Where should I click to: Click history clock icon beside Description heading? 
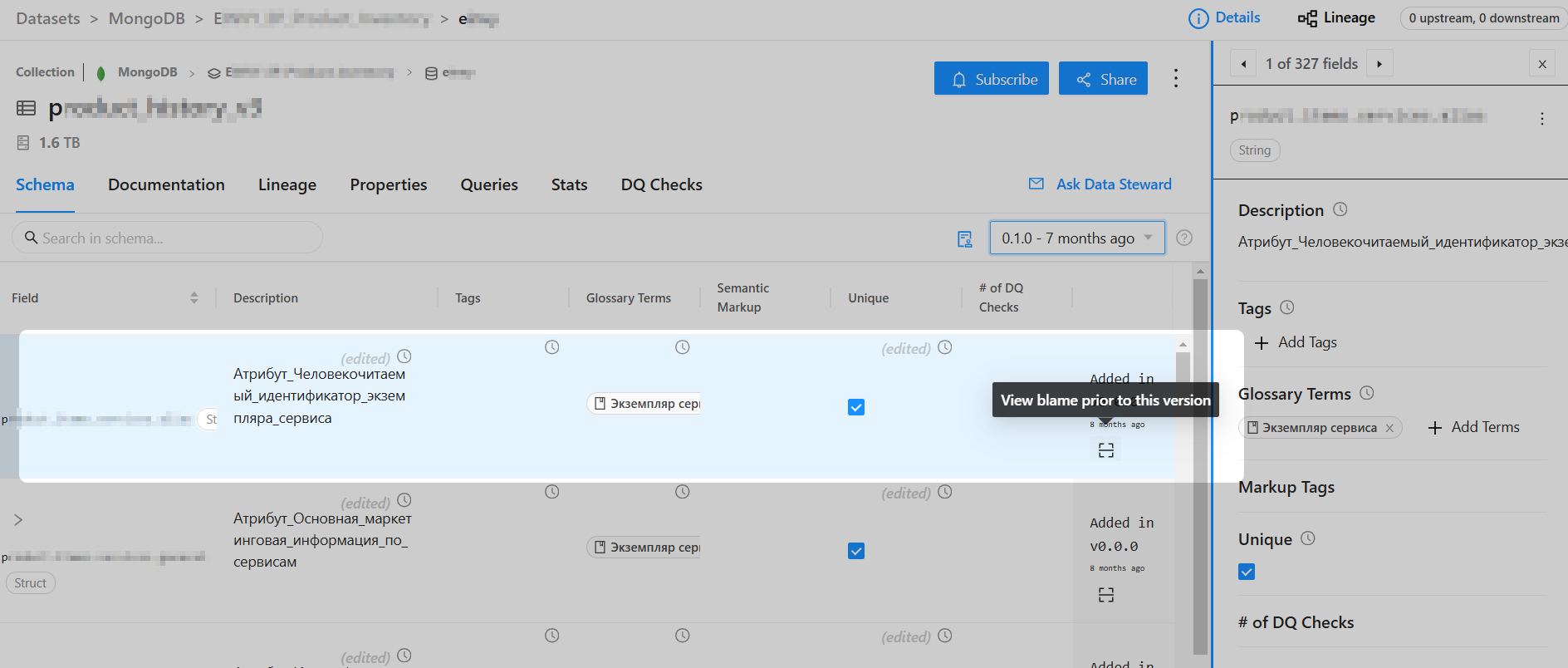(x=1340, y=209)
